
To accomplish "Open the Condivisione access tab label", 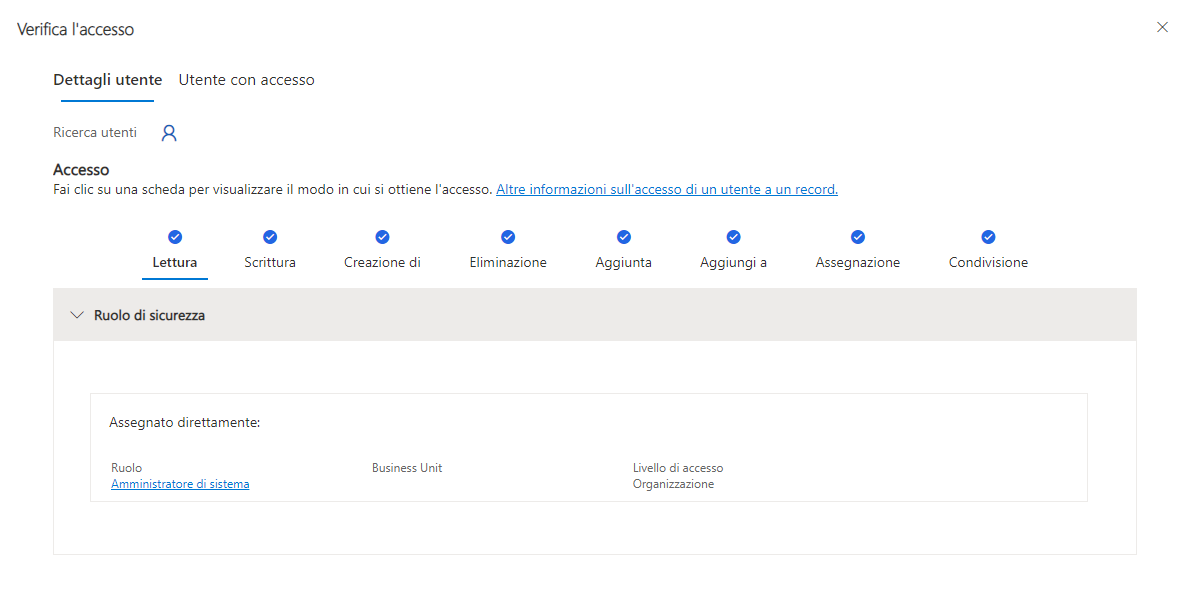I will click(x=988, y=263).
